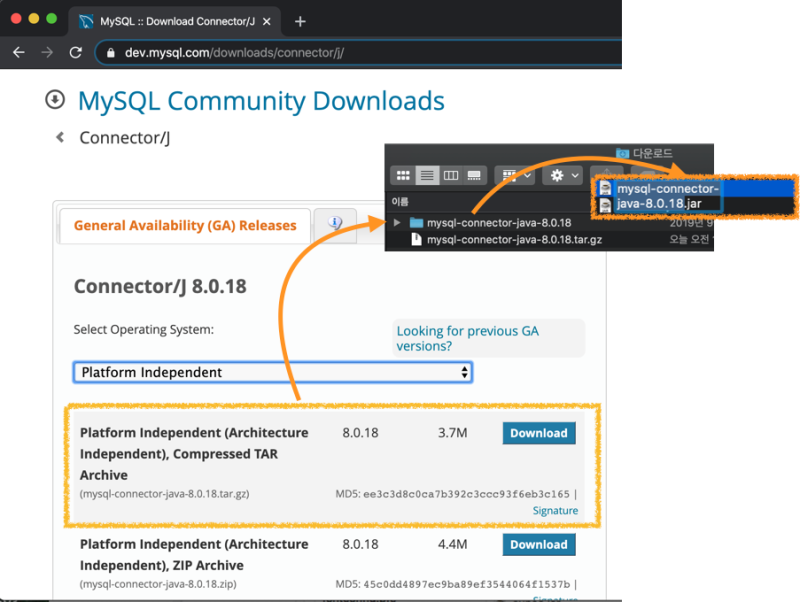Click the download arrow icon beside MySQL Community Downloads
The image size is (800, 602).
pyautogui.click(x=53, y=100)
